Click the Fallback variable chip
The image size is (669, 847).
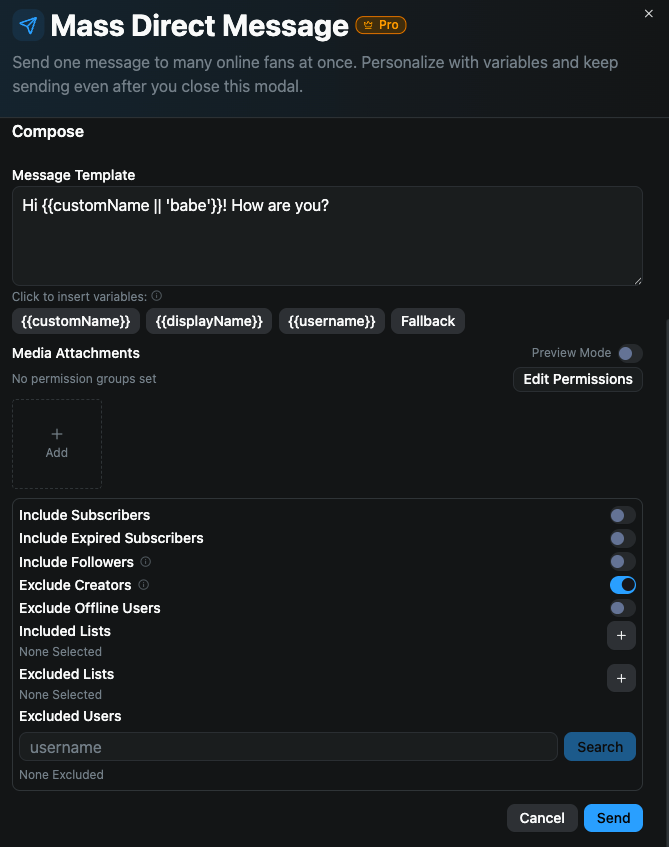coord(427,321)
